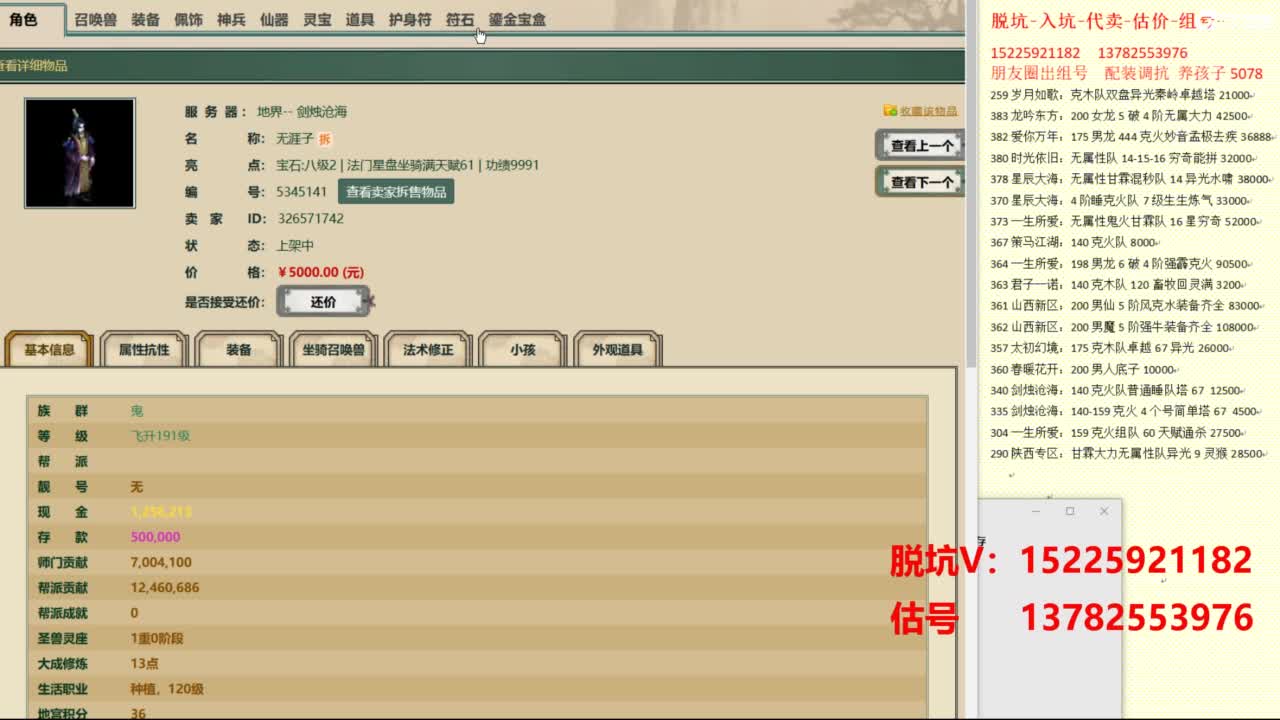The height and width of the screenshot is (720, 1280).
Task: Click the 收藏该物品 favorite icon
Action: click(890, 111)
